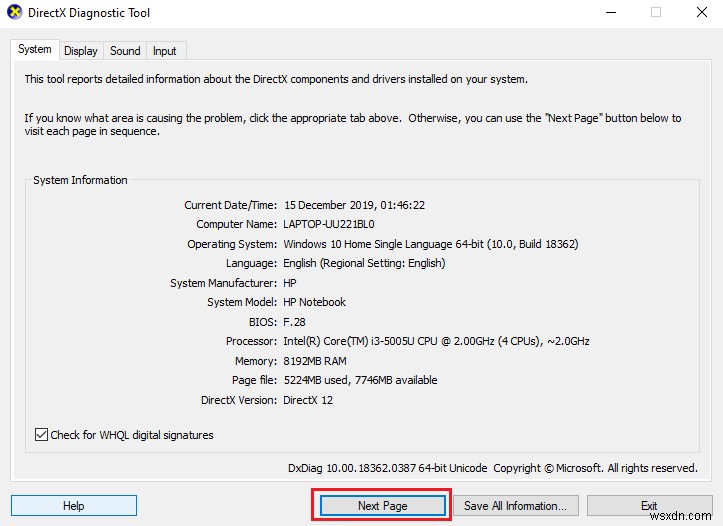Click the Exit button
This screenshot has height=526, width=723.
point(649,506)
